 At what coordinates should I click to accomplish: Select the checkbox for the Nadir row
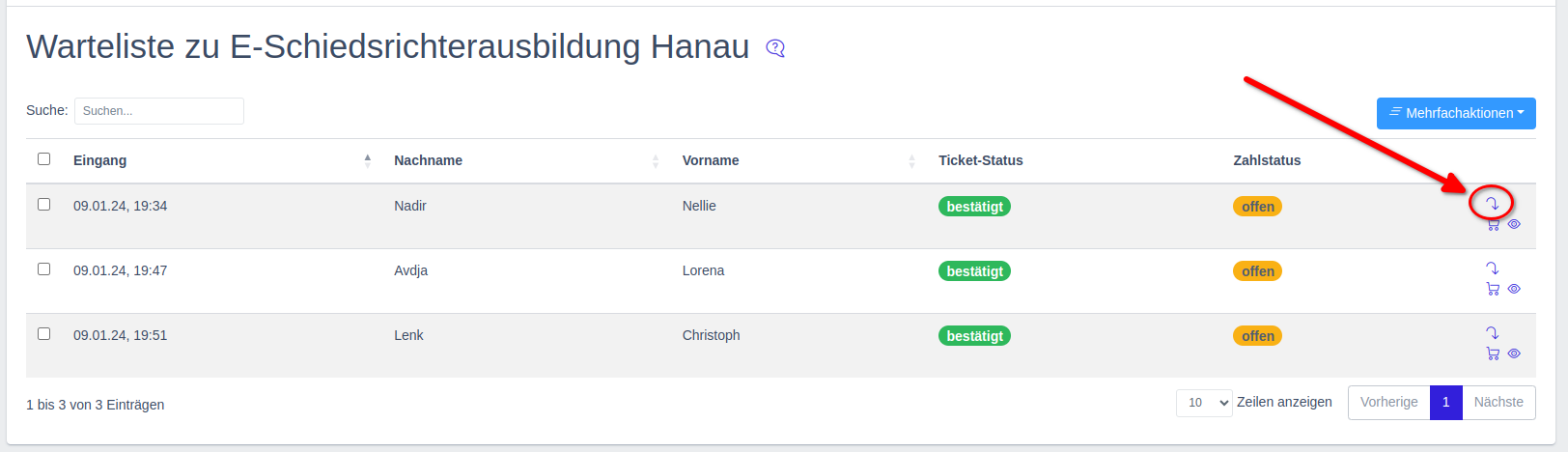click(x=43, y=205)
